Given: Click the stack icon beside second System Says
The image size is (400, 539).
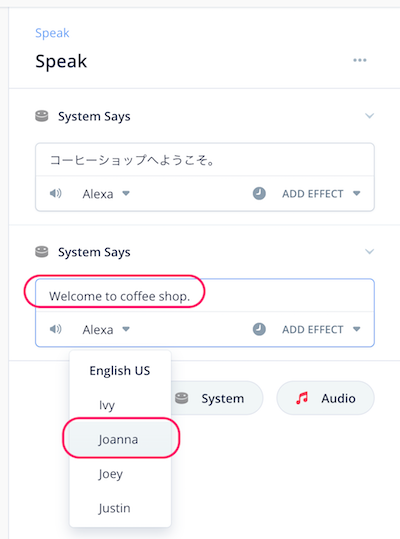Looking at the screenshot, I should pos(42,252).
